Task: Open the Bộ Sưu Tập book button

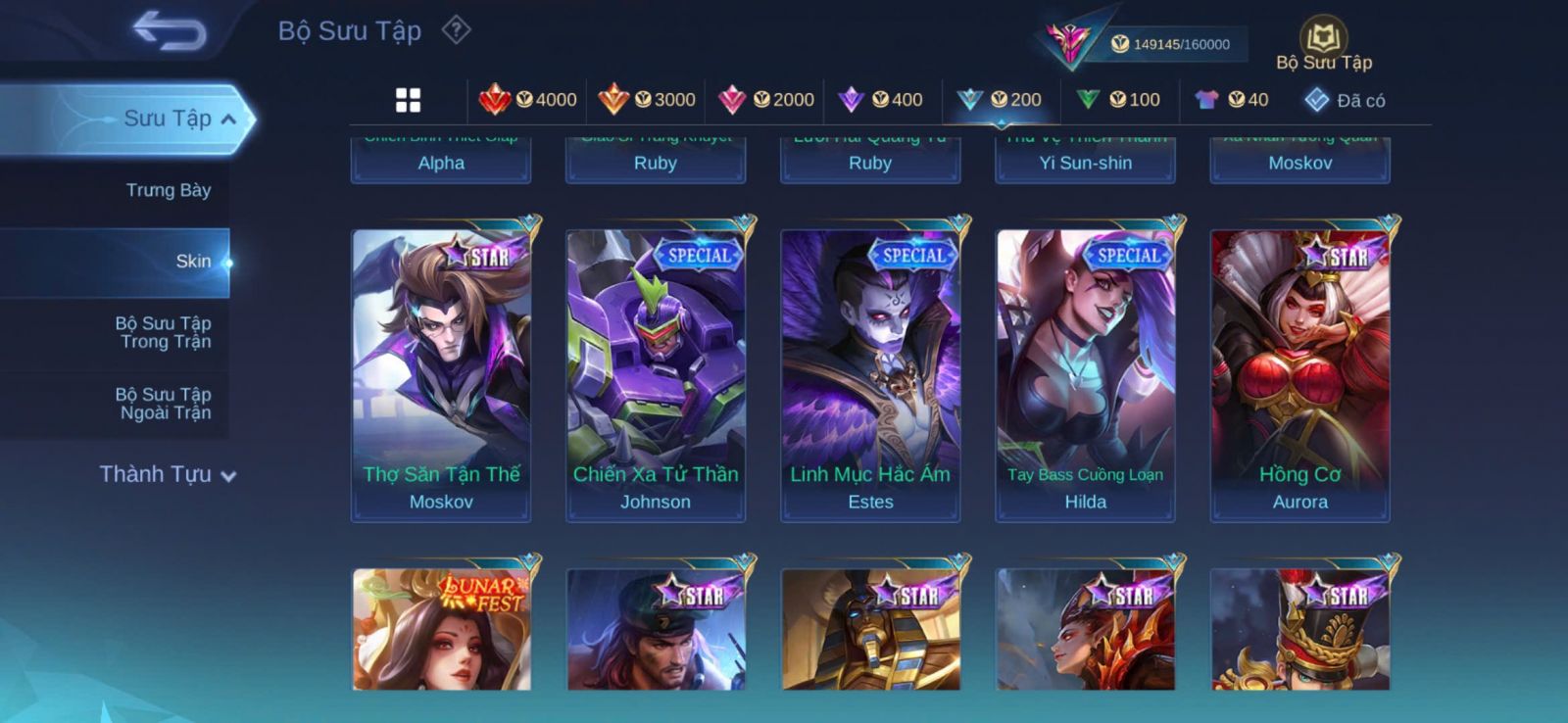Action: pyautogui.click(x=1324, y=45)
